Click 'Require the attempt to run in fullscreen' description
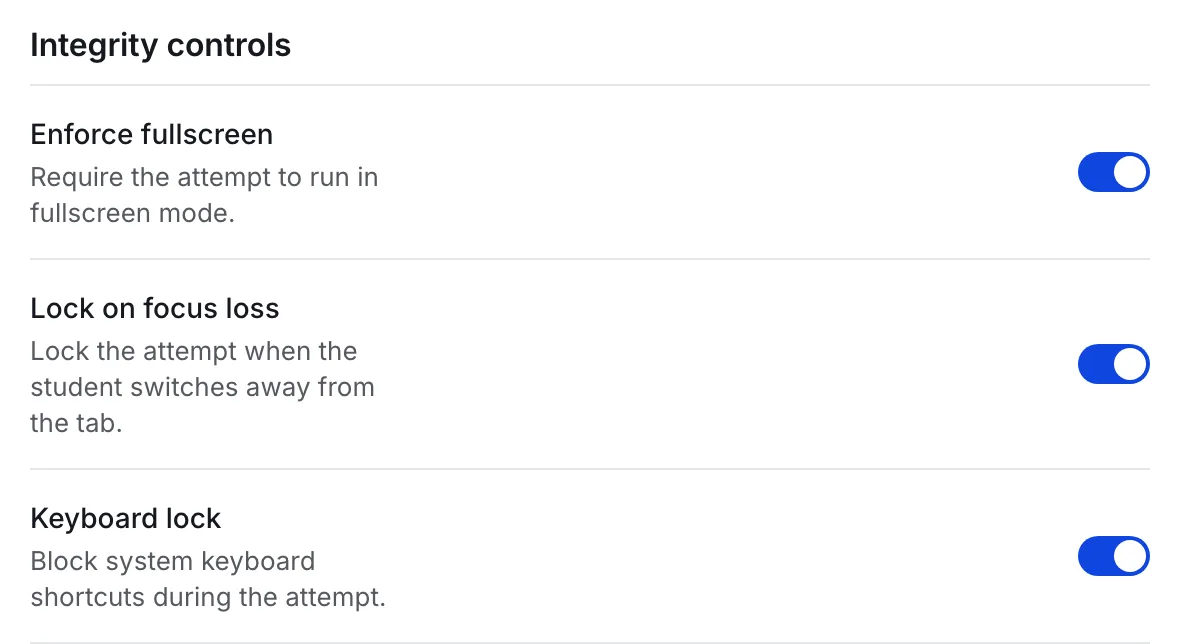 point(204,195)
